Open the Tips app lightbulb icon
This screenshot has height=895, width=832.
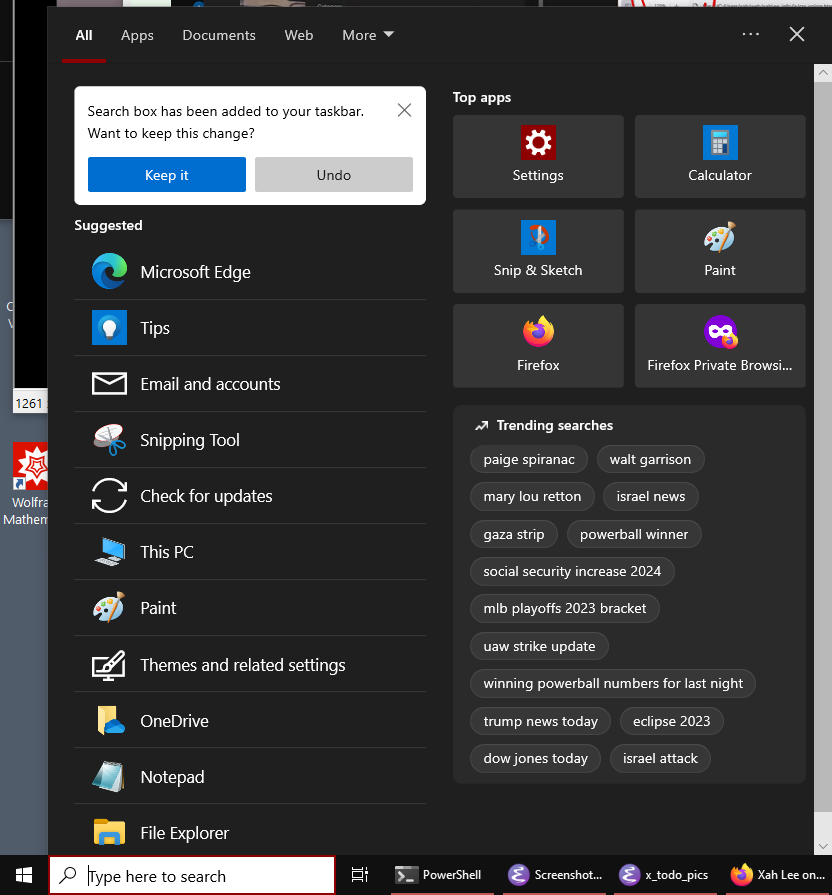[x=109, y=328]
